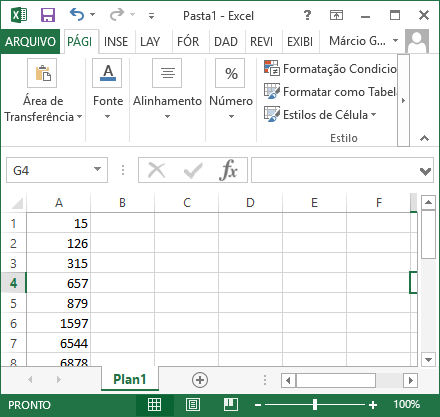440x417 pixels.
Task: Select the PÁGI (Página Inicial) ribbon tab
Action: 80,42
